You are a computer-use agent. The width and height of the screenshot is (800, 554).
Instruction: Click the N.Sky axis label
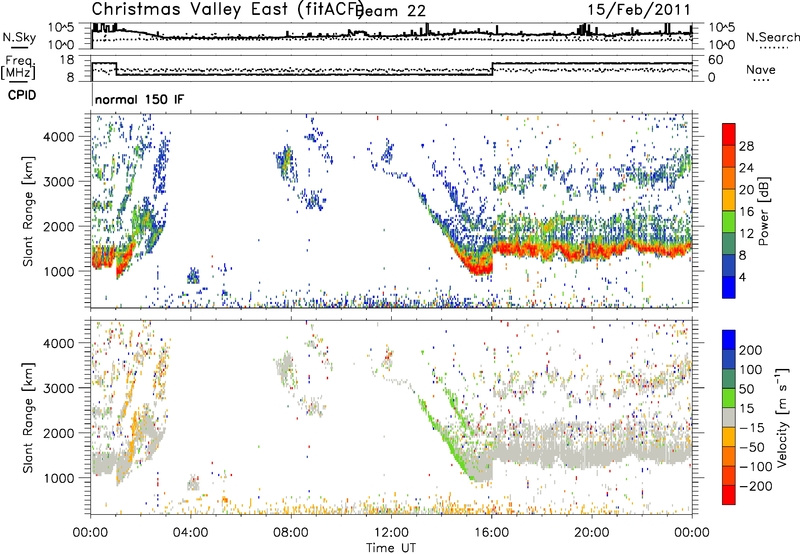pyautogui.click(x=19, y=37)
